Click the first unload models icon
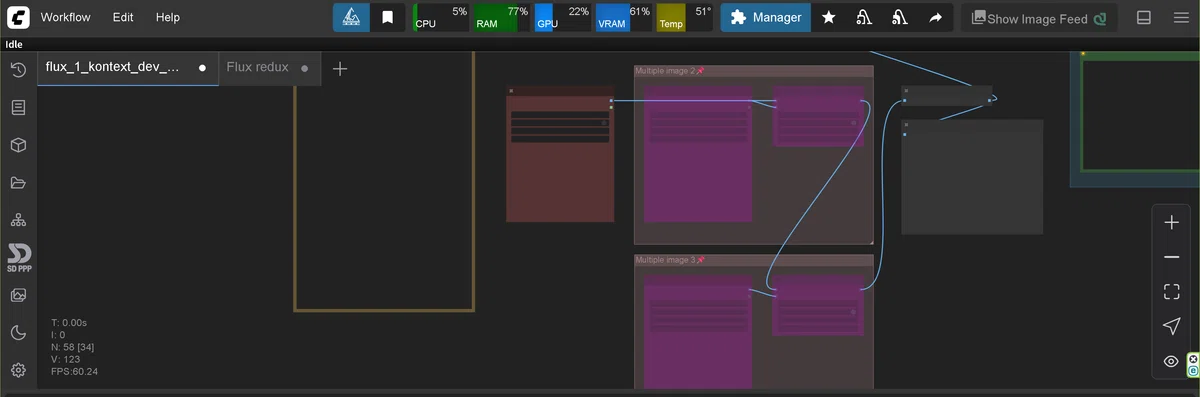Screen dimensions: 1200x397 click(864, 17)
